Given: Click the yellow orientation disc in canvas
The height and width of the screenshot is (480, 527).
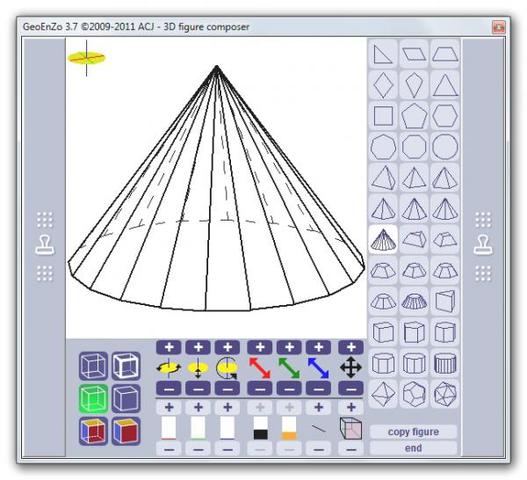Looking at the screenshot, I should pos(87,58).
